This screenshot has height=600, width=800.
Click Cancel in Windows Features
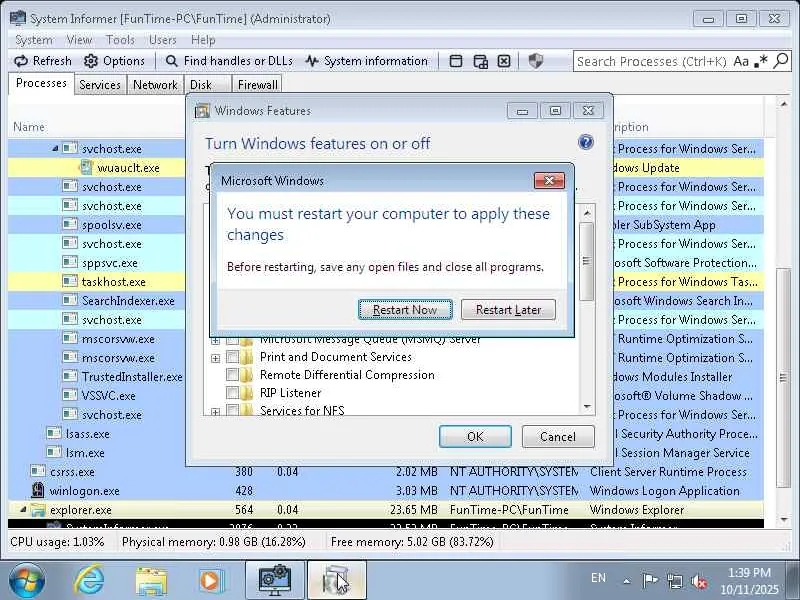[558, 437]
